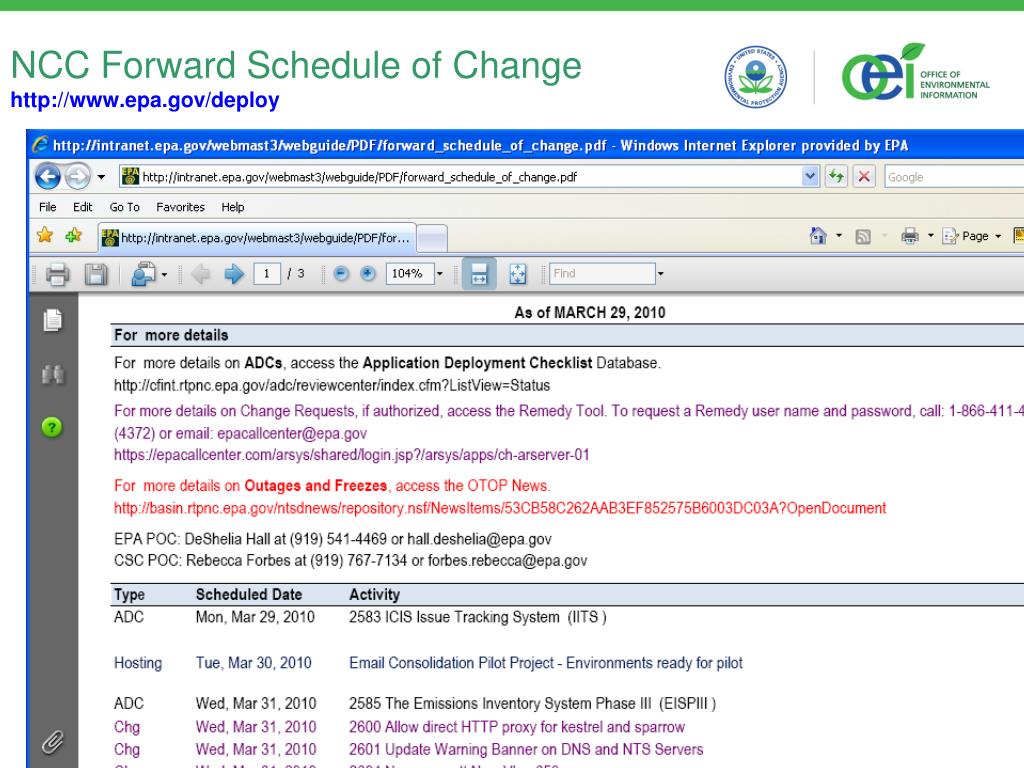The height and width of the screenshot is (768, 1024).
Task: Click the Home icon in command bar
Action: tap(818, 236)
